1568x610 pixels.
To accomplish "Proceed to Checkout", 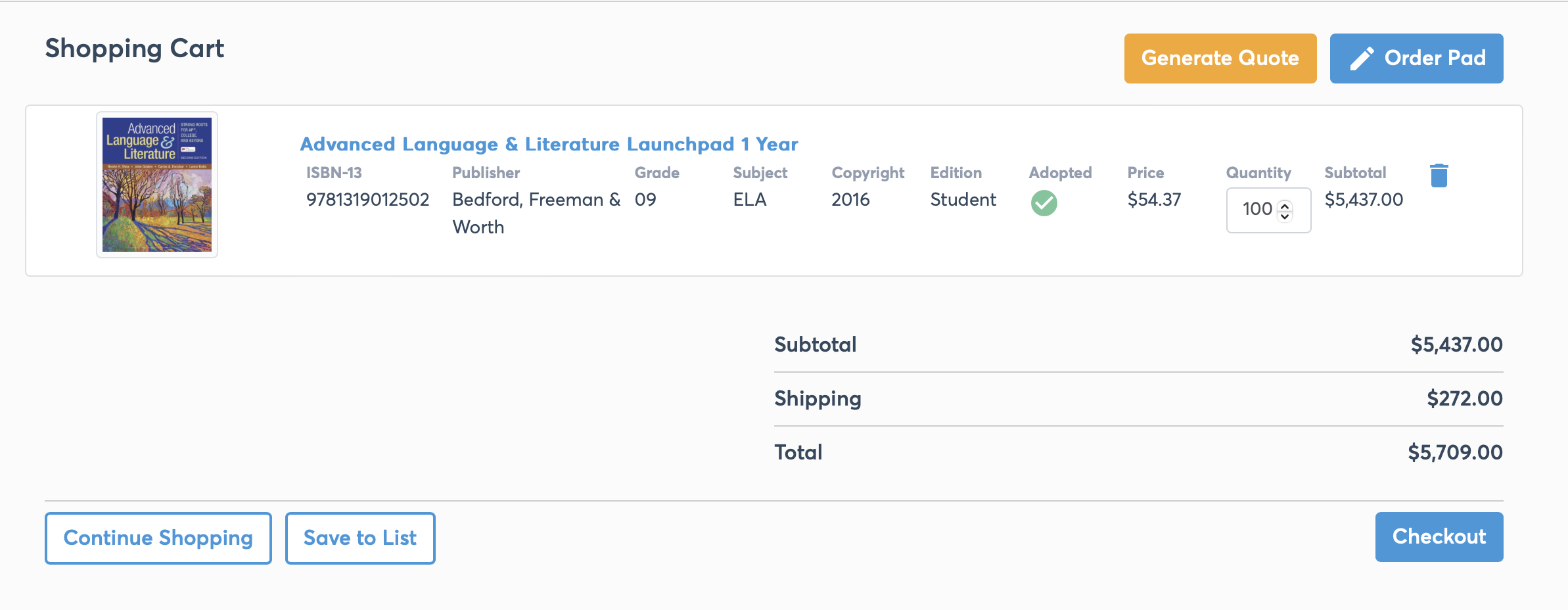I will tap(1439, 537).
